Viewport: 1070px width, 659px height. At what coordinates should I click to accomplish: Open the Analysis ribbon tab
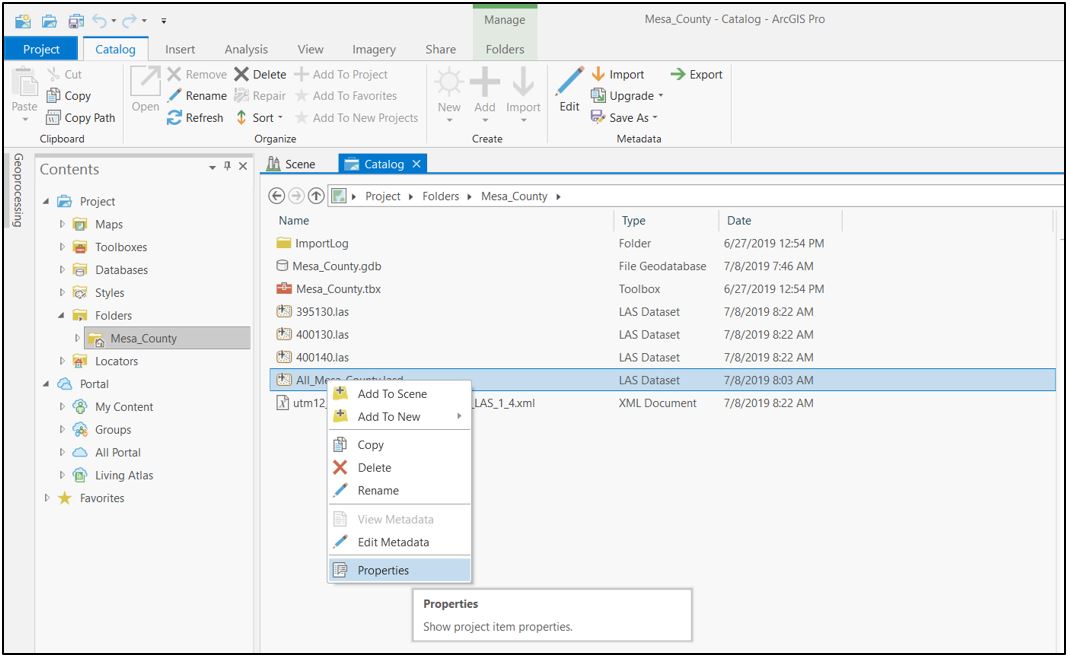(x=246, y=49)
